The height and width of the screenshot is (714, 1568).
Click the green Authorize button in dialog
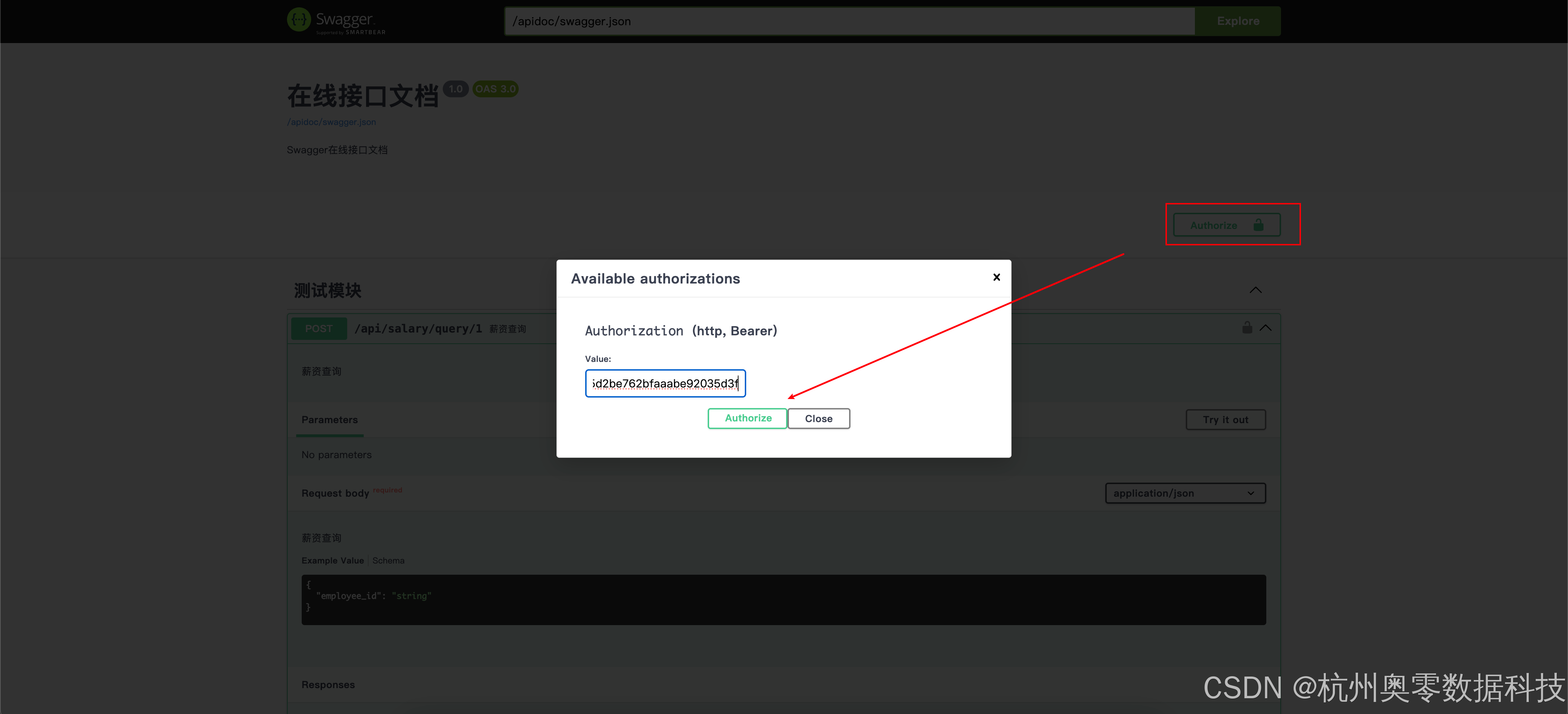(x=748, y=418)
